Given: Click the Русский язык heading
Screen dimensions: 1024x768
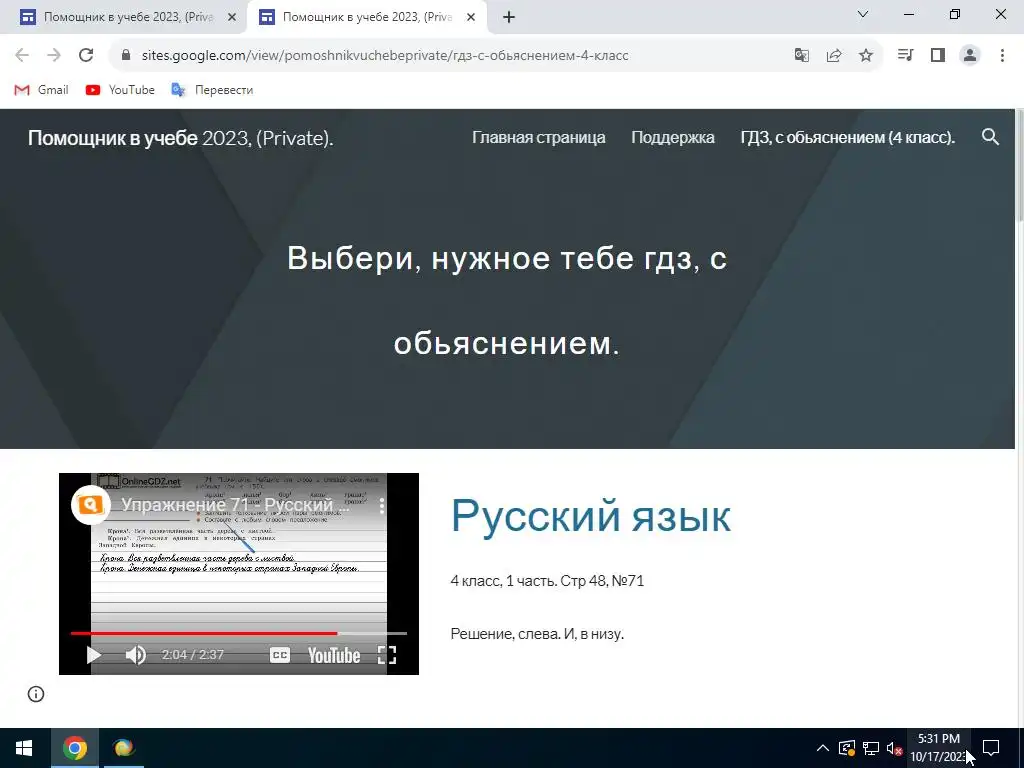Looking at the screenshot, I should tap(590, 516).
